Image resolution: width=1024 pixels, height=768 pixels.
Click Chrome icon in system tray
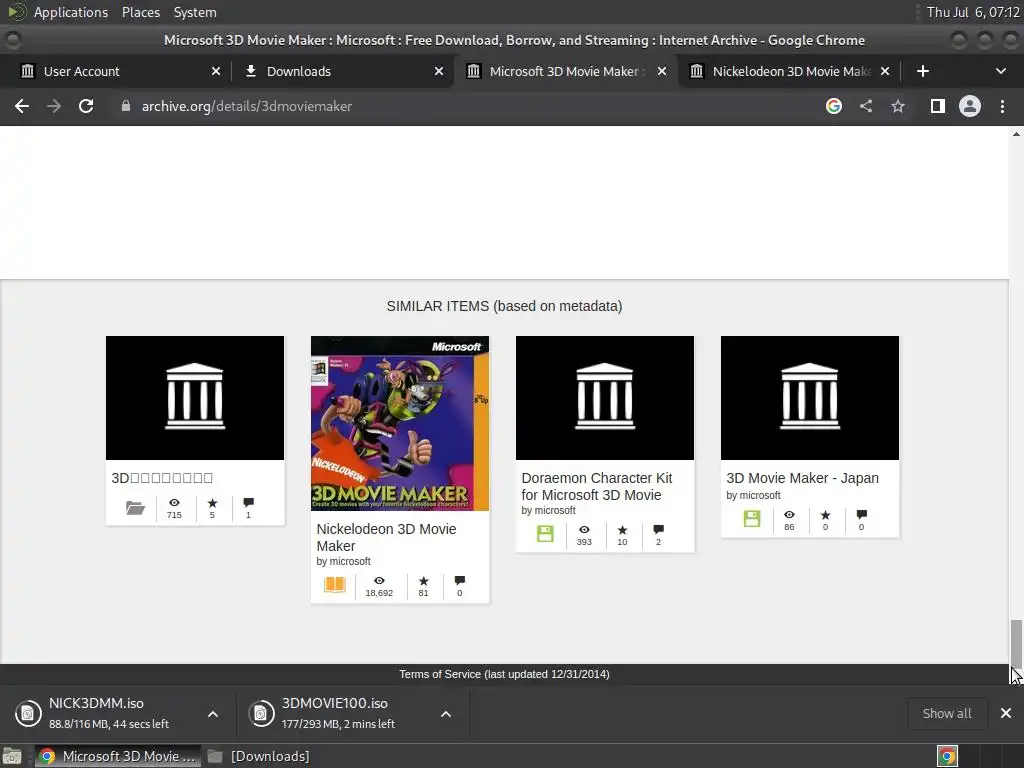[x=948, y=756]
